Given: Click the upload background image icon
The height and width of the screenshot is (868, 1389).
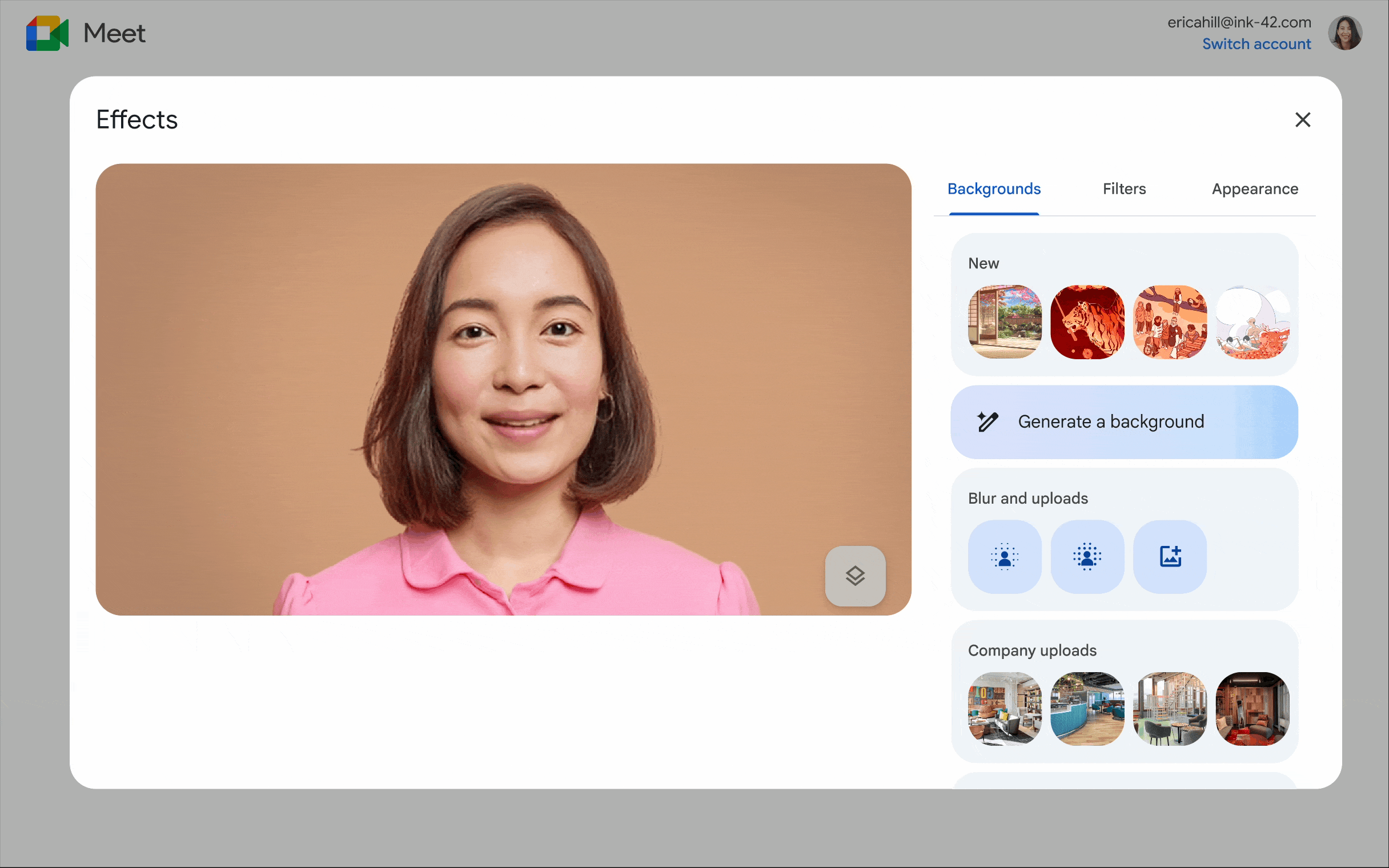Looking at the screenshot, I should coord(1170,556).
